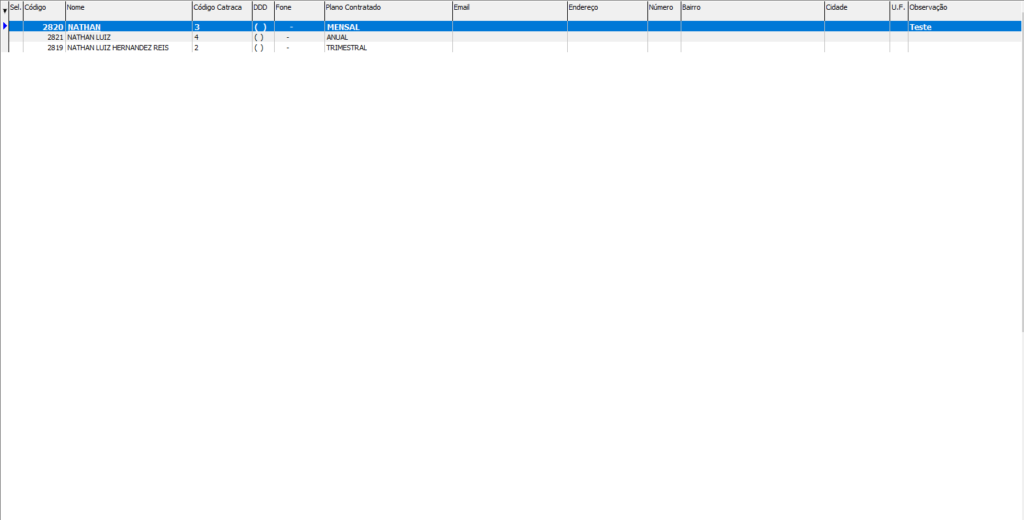Select Código Catraca cell with value 2
This screenshot has height=520, width=1024.
pyautogui.click(x=222, y=48)
